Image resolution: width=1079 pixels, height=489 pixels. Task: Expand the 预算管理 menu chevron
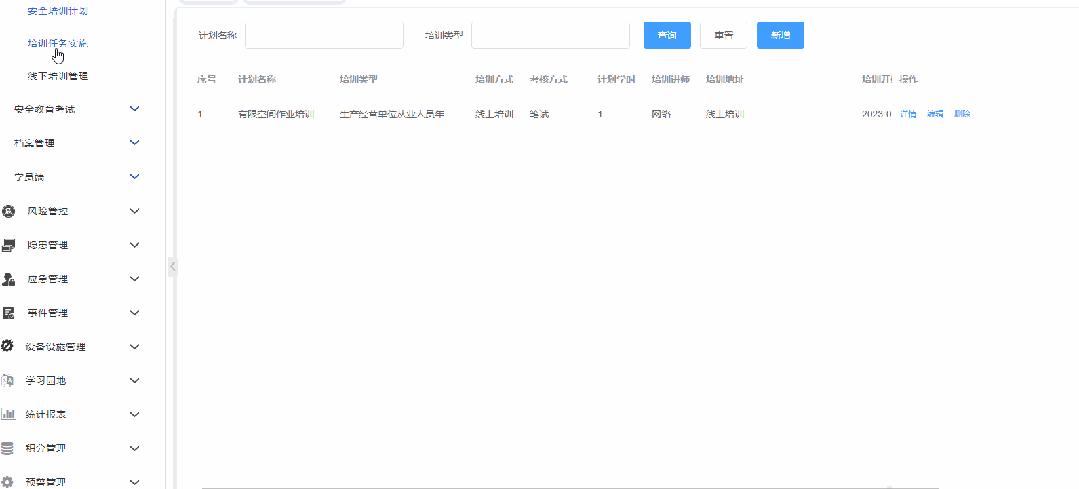[135, 482]
